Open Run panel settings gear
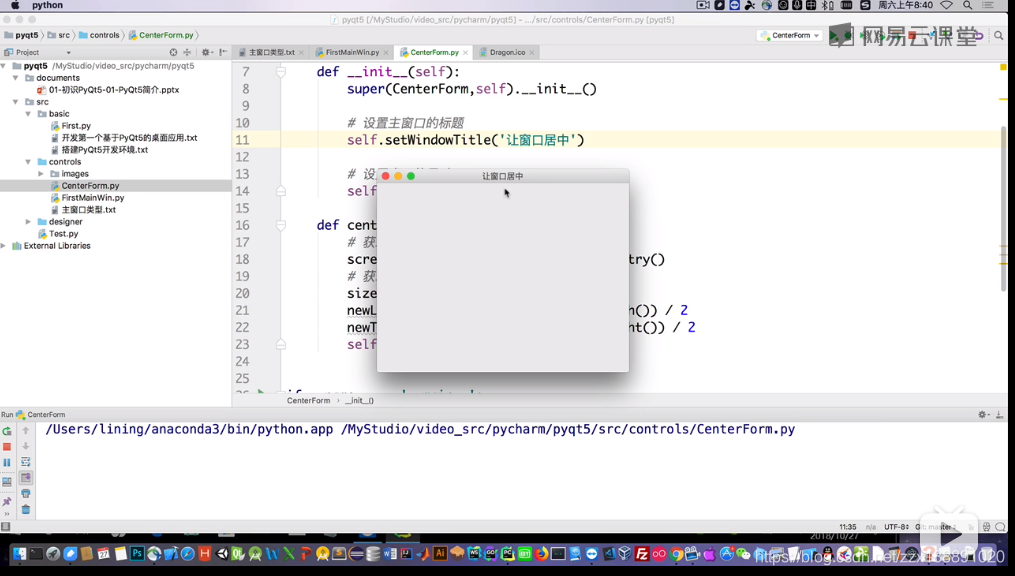 point(983,414)
